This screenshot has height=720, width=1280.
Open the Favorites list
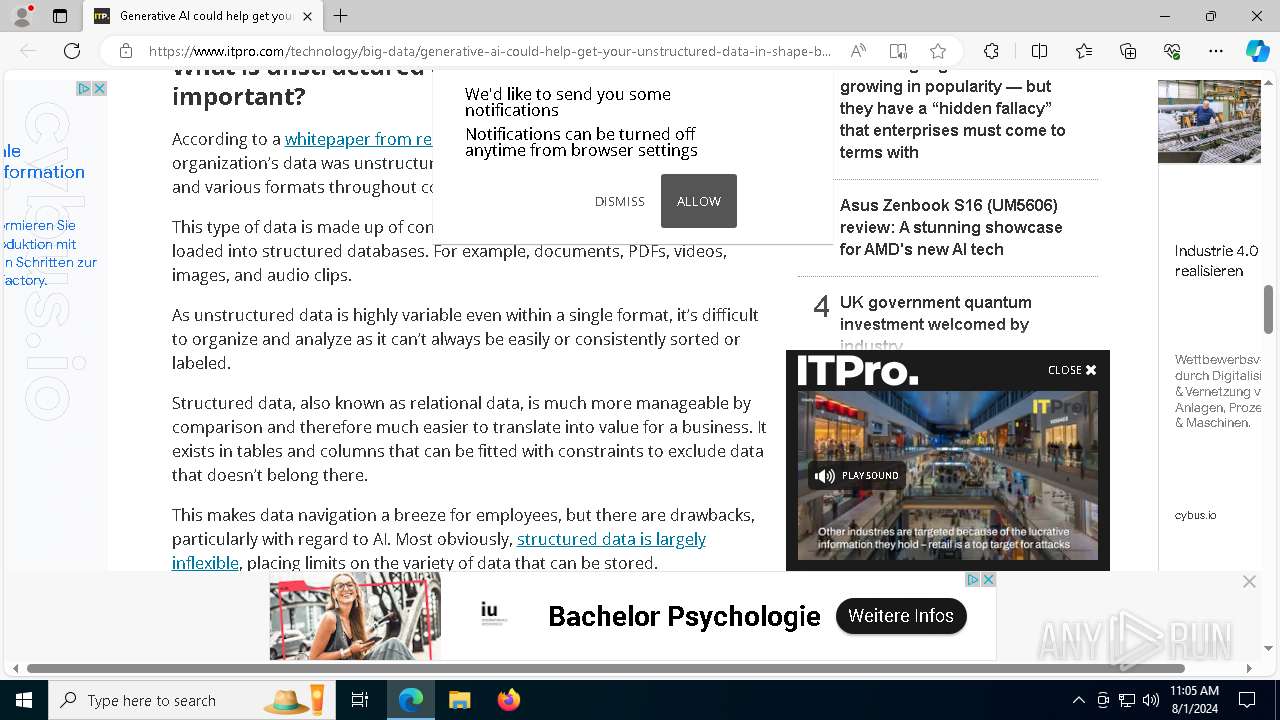pyautogui.click(x=1084, y=51)
